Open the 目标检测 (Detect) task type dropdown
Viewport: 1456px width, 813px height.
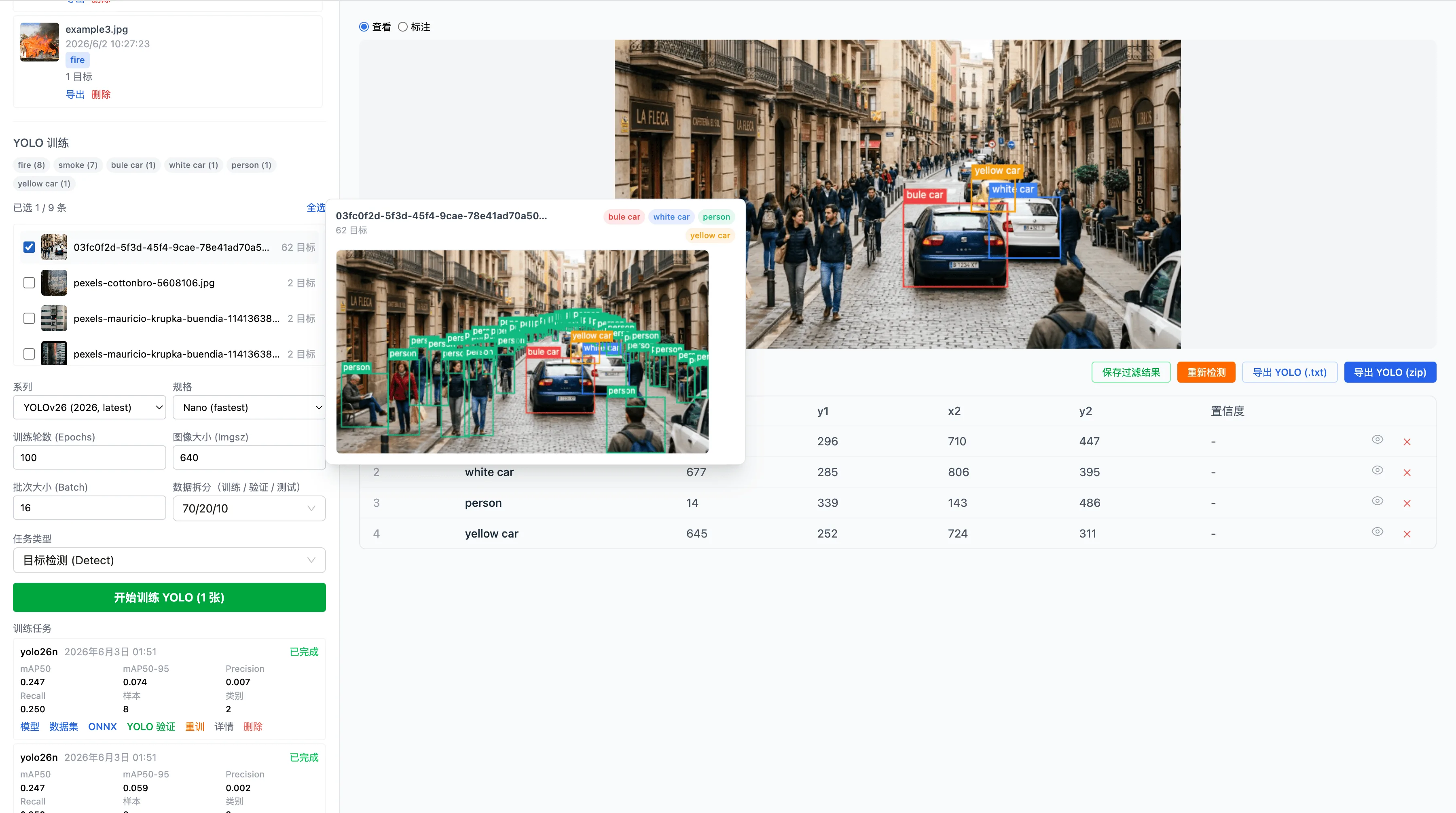coord(169,560)
